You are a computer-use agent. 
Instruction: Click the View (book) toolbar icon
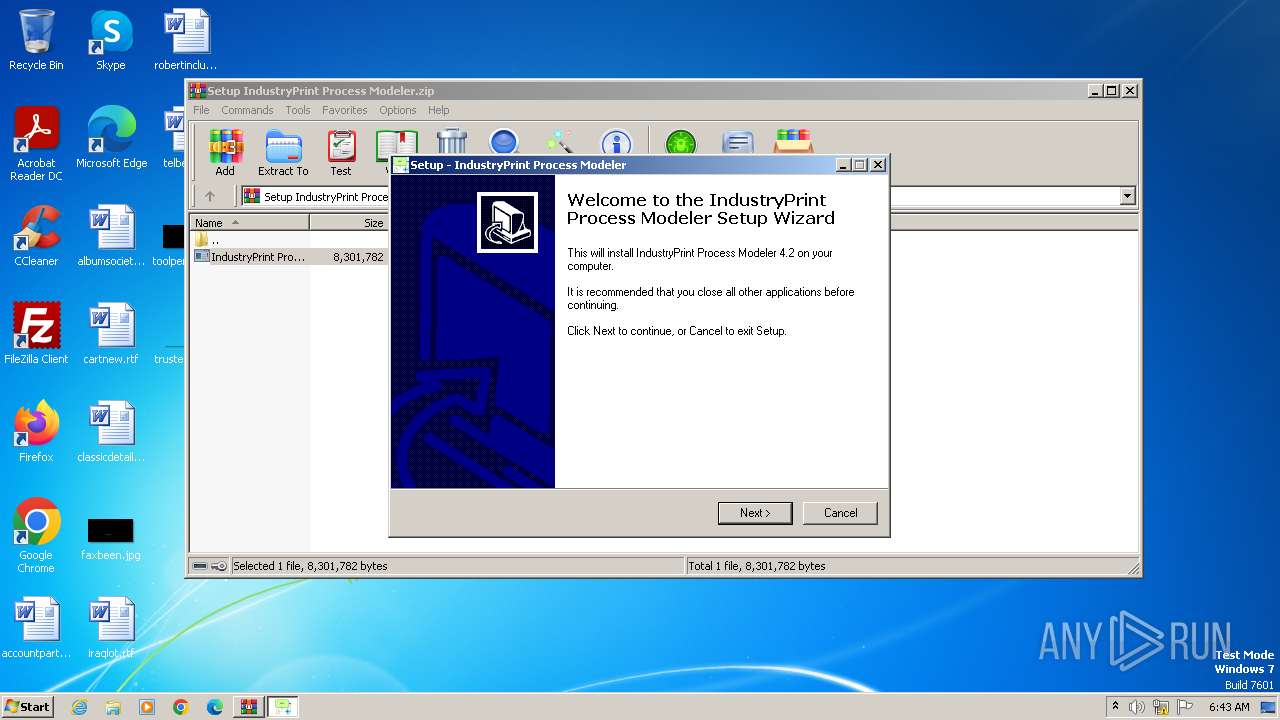coord(396,142)
